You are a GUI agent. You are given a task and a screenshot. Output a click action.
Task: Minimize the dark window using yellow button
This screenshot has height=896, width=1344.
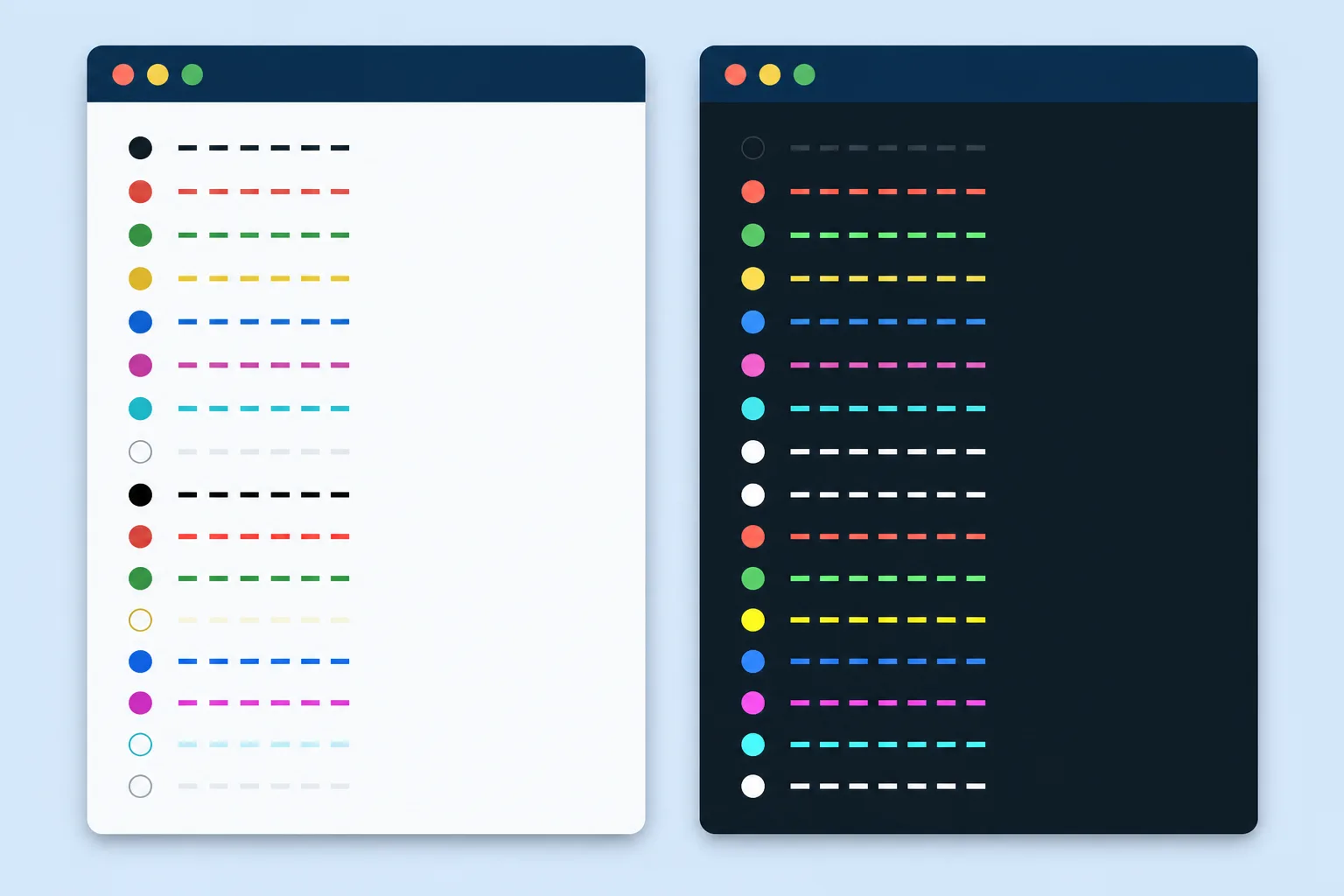[770, 74]
